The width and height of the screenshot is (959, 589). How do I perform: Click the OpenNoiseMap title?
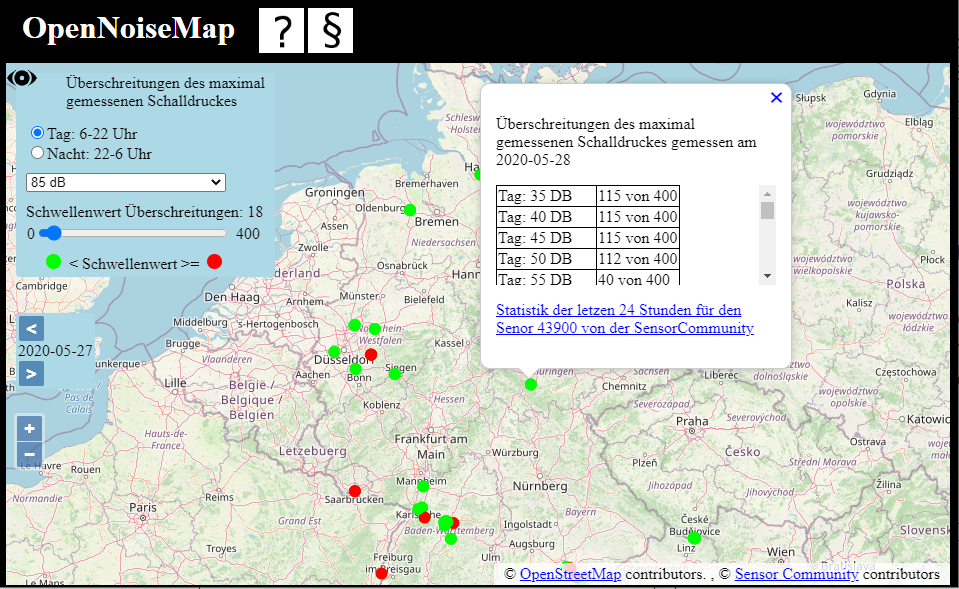point(128,29)
